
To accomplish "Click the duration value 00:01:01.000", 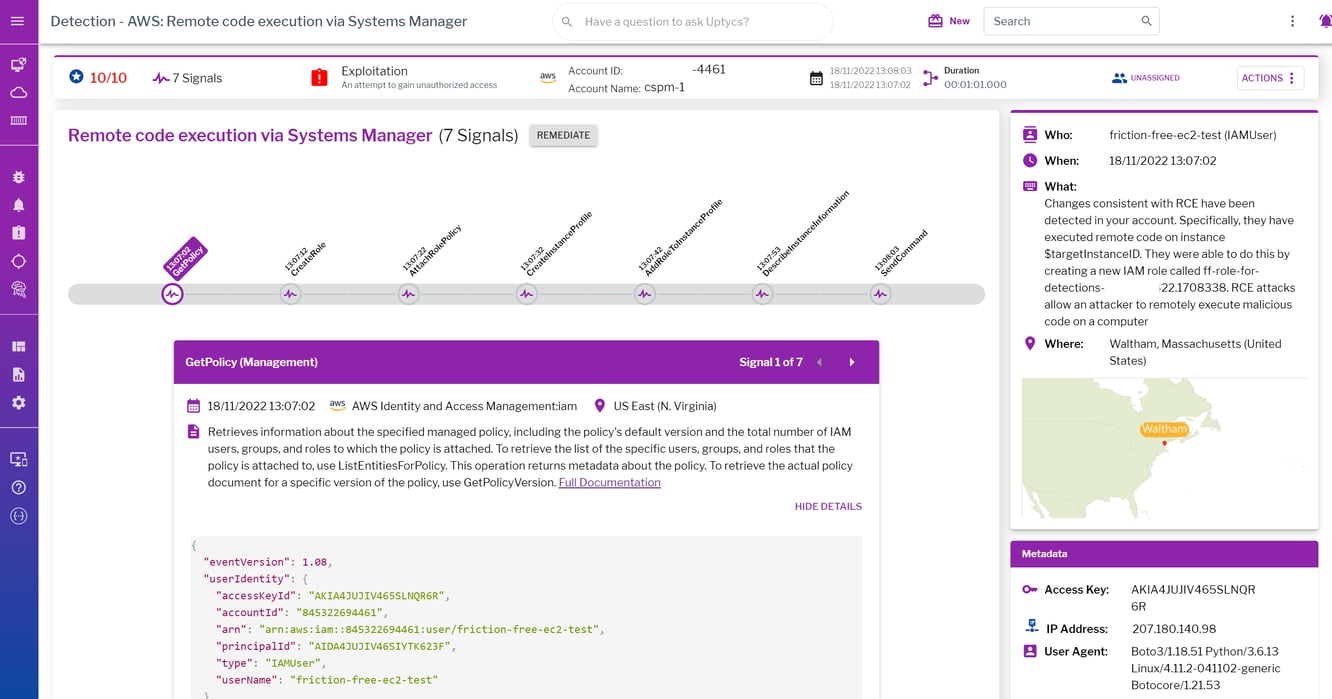I will pyautogui.click(x=975, y=85).
